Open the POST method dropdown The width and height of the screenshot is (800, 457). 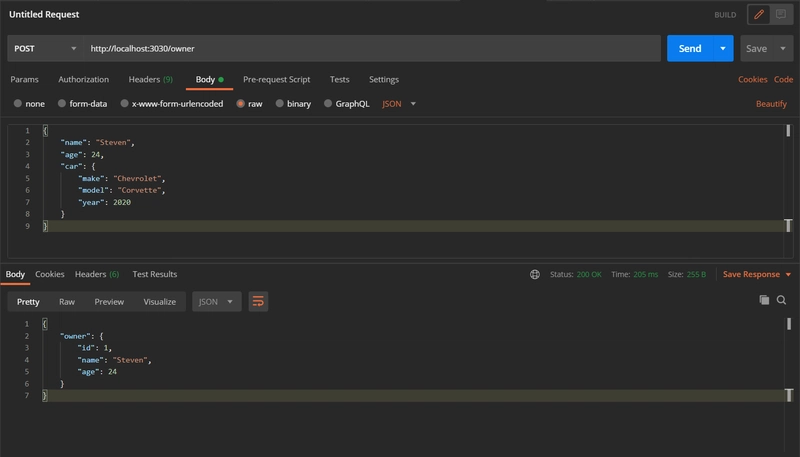[45, 48]
